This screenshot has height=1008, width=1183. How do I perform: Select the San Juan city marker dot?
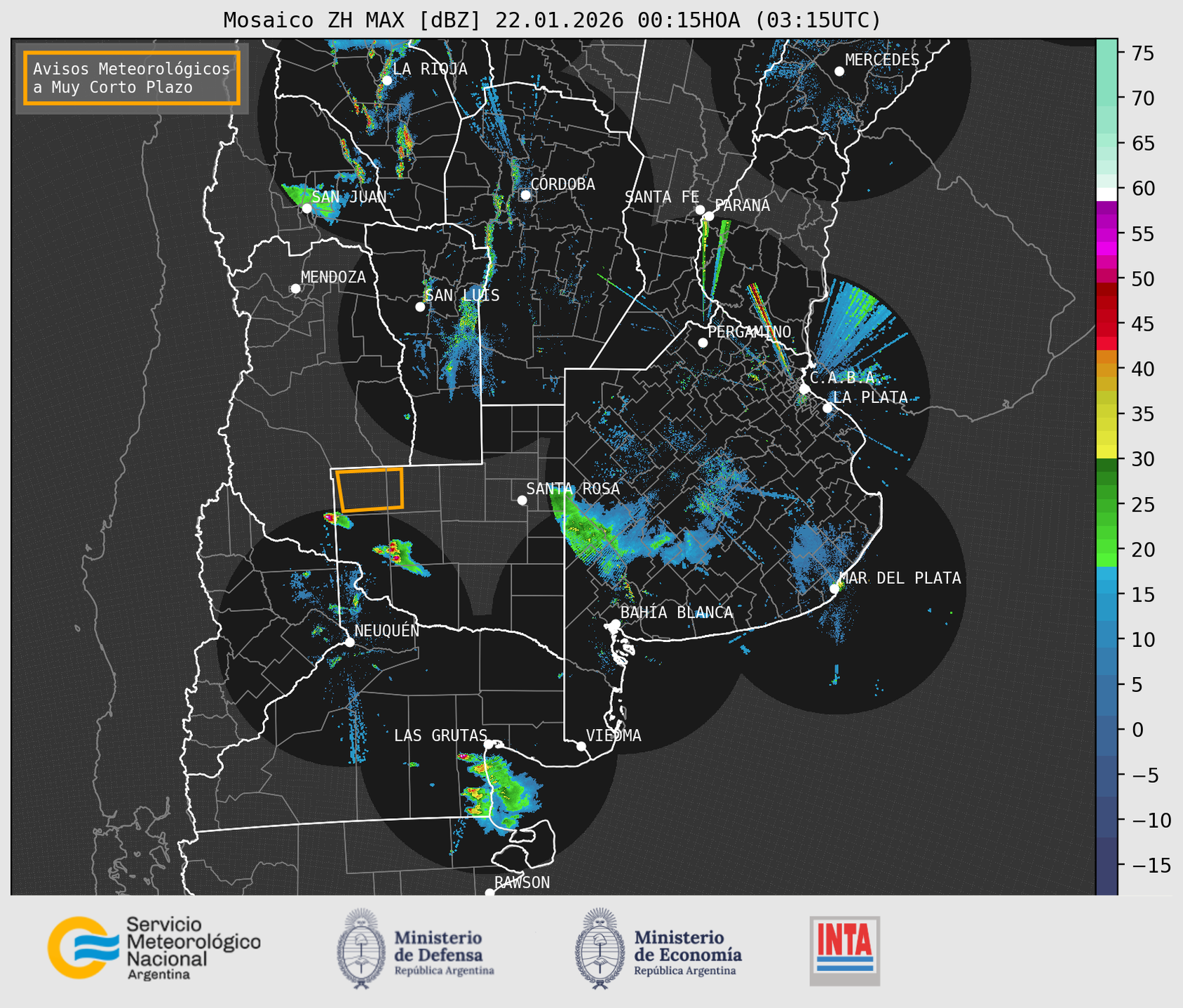tap(306, 208)
